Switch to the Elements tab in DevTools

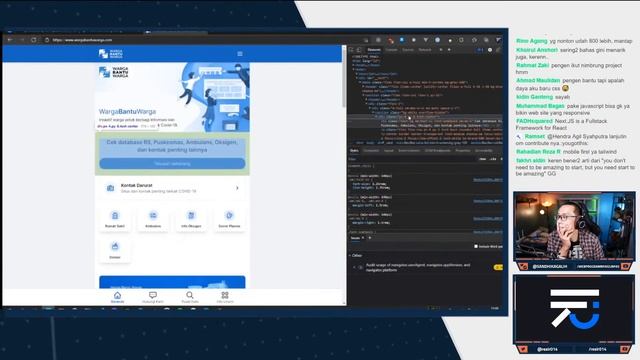tap(374, 50)
